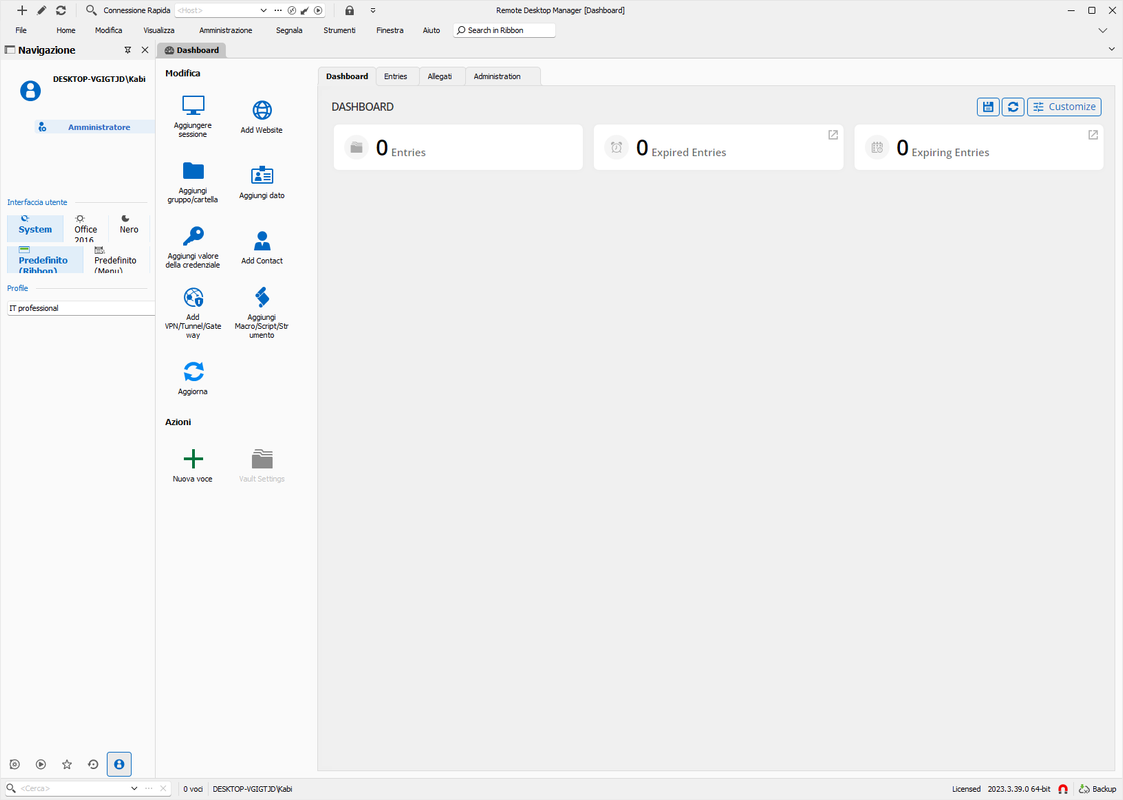Open the Expired Entries external link icon
Screen dimensions: 1123x800
pyautogui.click(x=833, y=135)
